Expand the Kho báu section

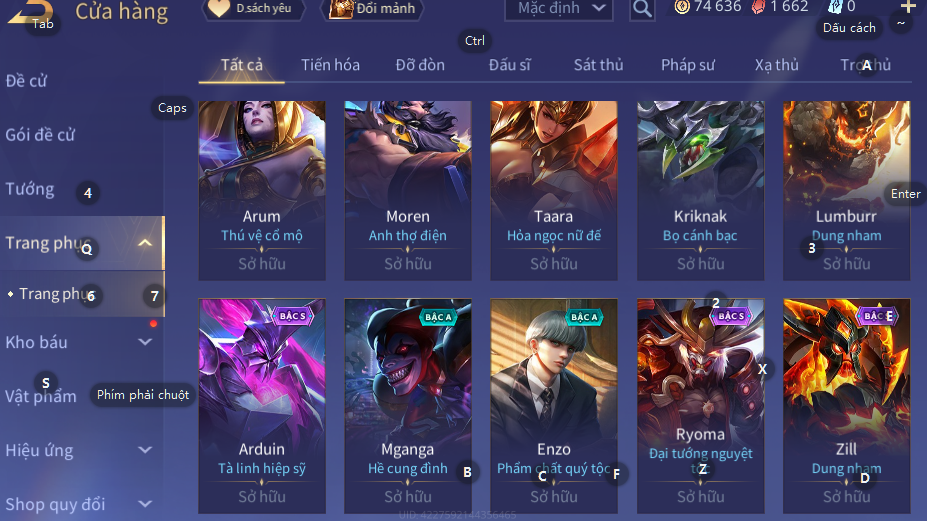pos(145,342)
